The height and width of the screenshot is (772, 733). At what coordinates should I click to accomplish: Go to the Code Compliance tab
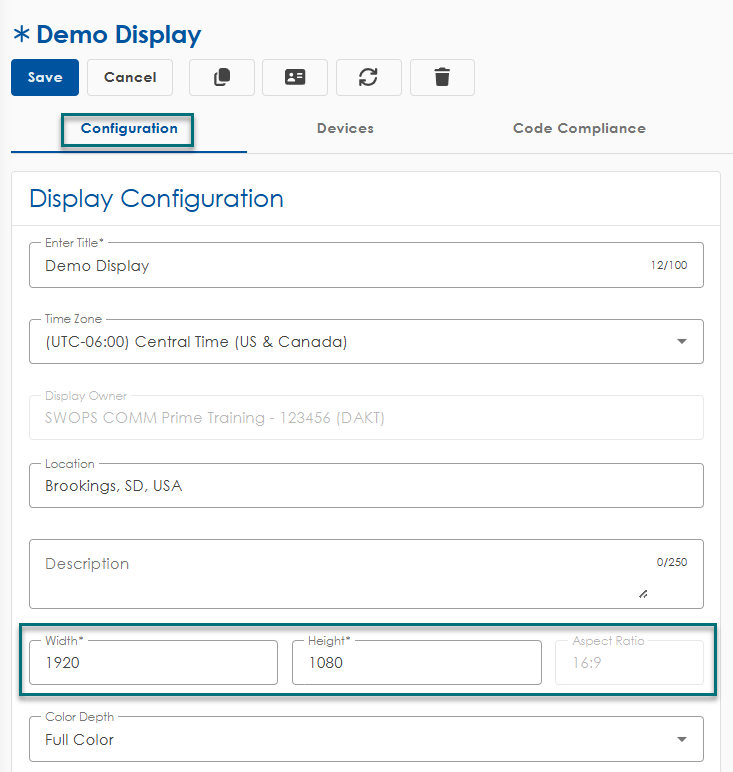pyautogui.click(x=579, y=129)
